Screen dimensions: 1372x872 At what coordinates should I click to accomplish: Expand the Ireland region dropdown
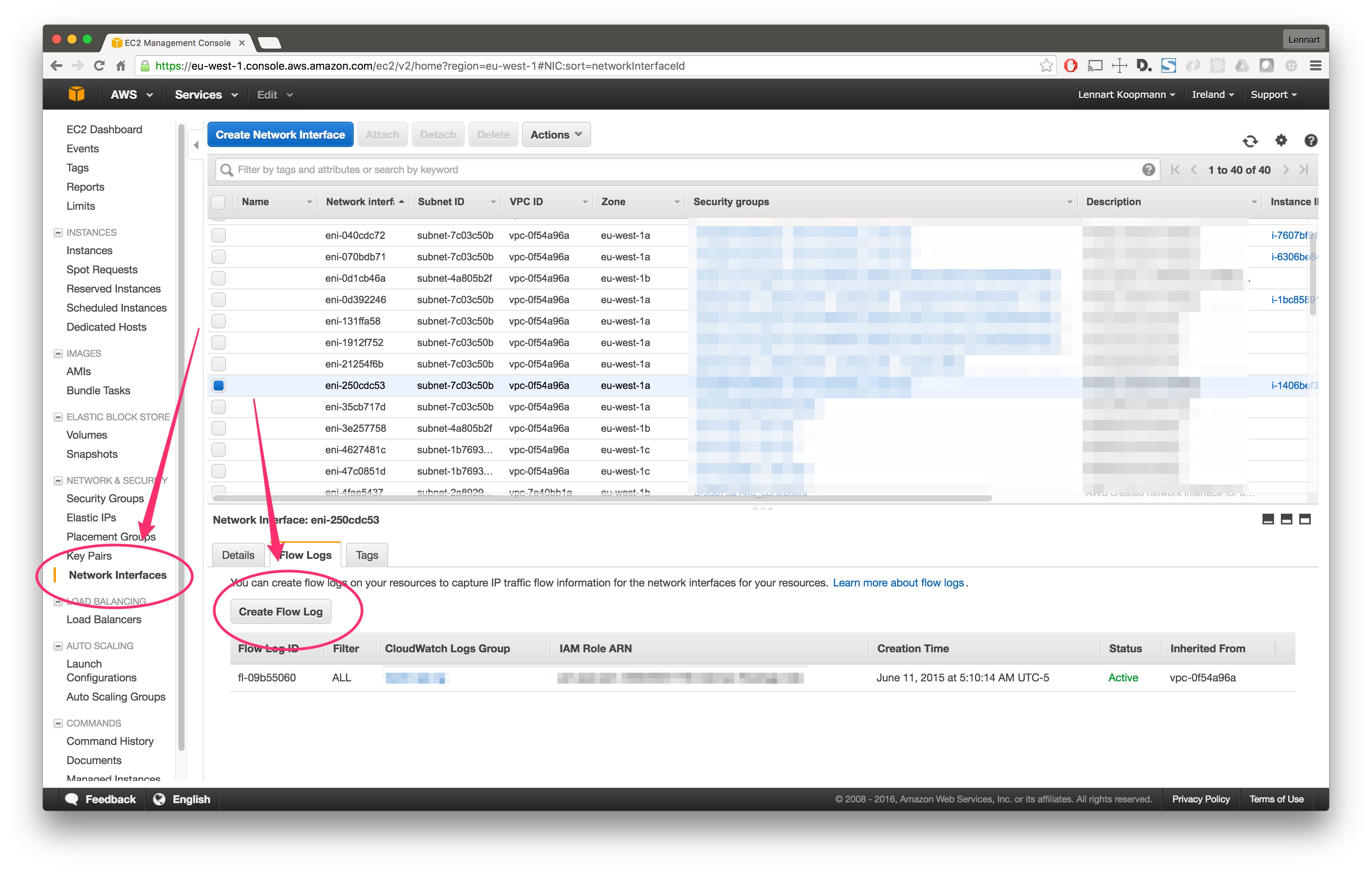[x=1212, y=95]
